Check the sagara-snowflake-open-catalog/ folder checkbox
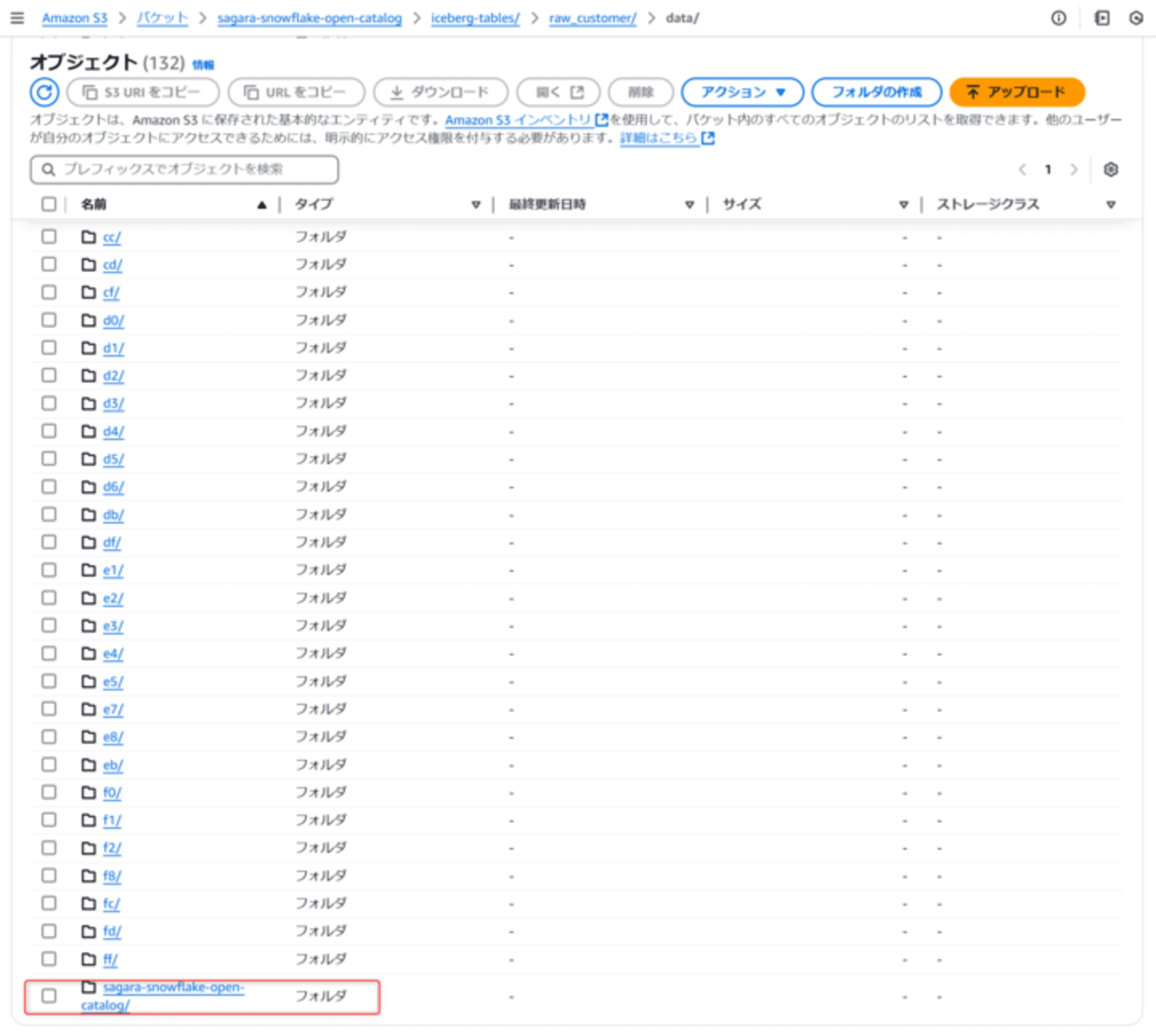This screenshot has height=1036, width=1156. 49,996
